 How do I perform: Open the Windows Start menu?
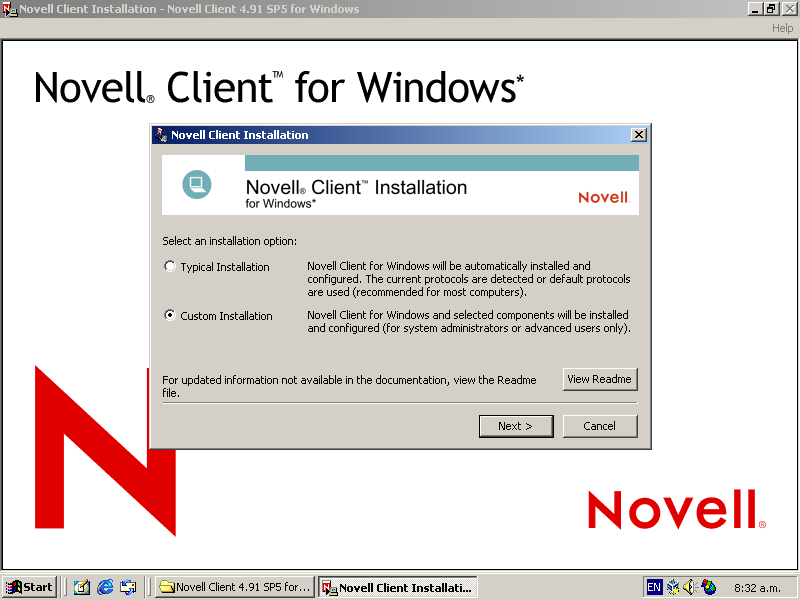30,587
